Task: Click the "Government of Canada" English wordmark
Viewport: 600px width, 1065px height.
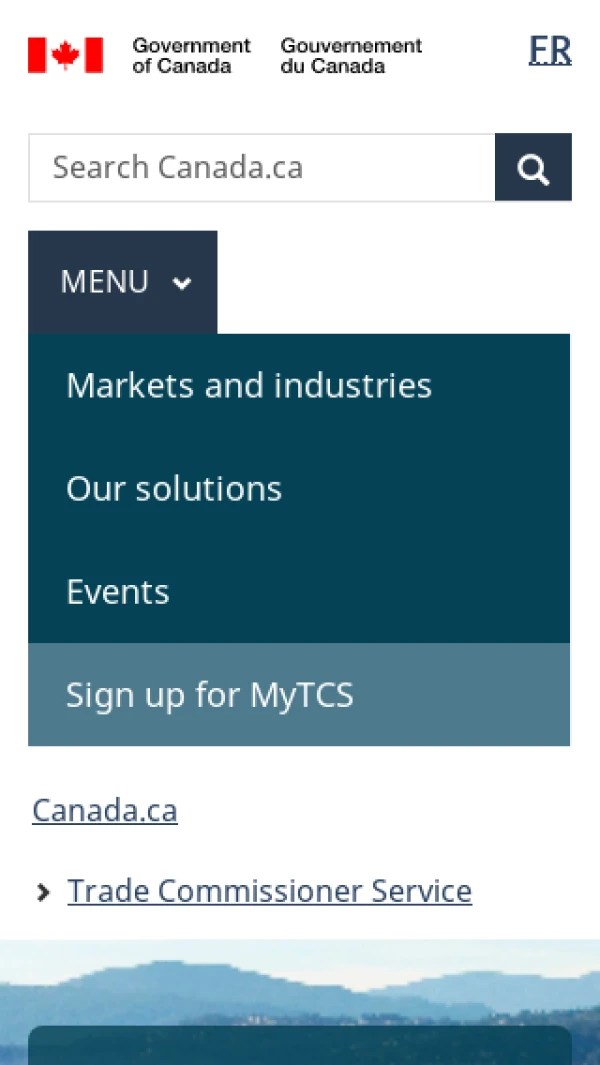Action: pos(191,56)
